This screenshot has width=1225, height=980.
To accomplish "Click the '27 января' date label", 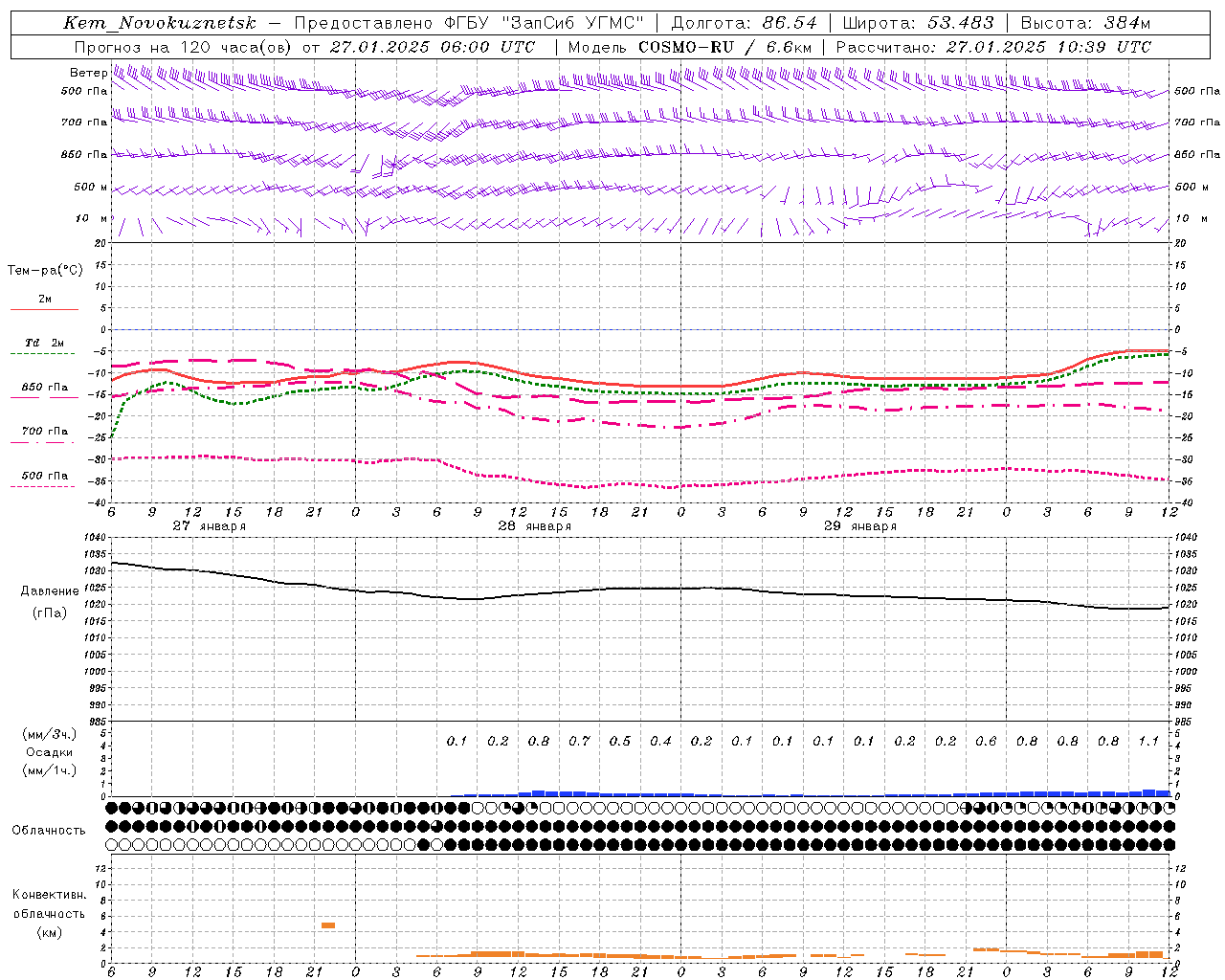I will click(209, 526).
